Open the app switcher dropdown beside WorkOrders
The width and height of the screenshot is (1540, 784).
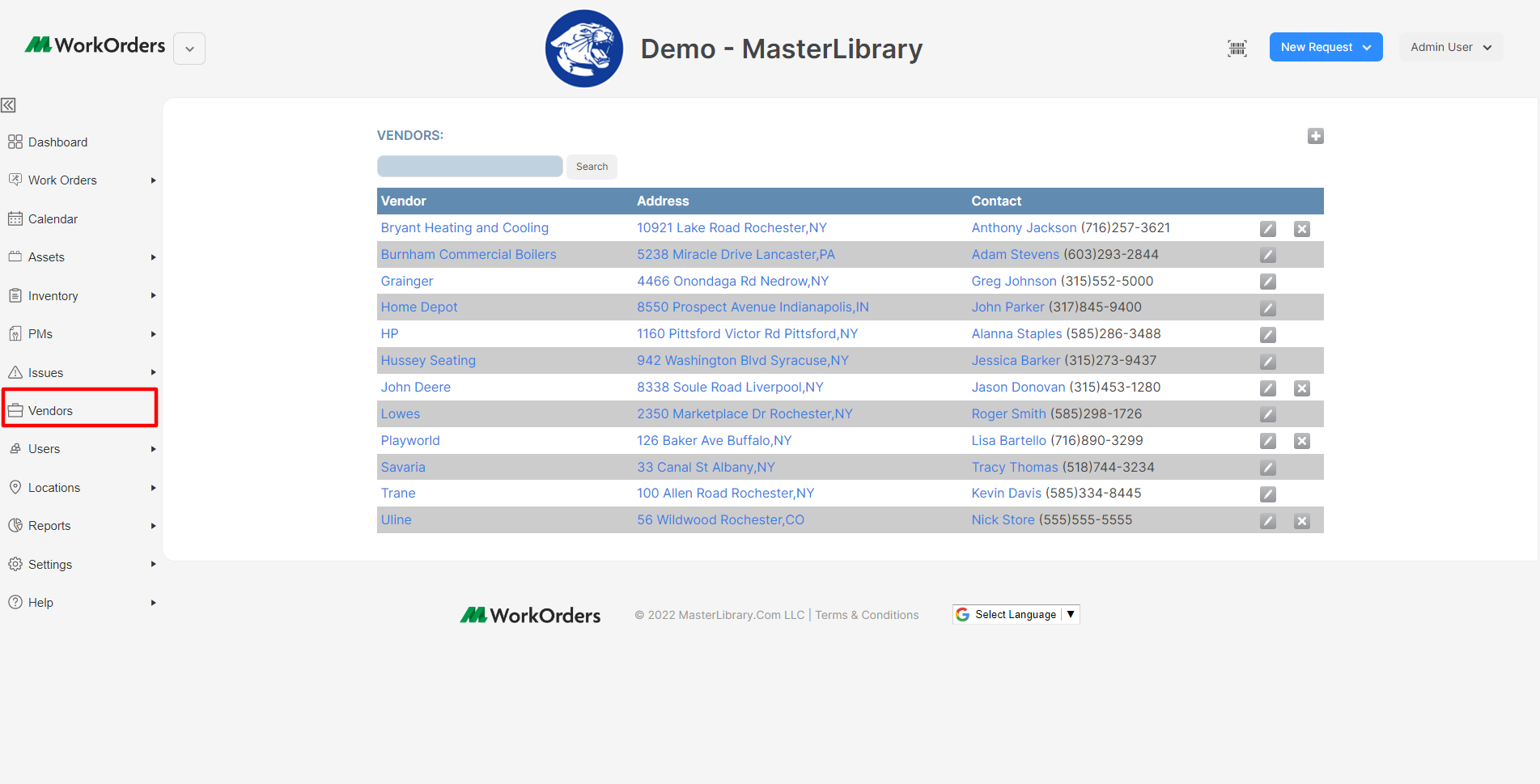point(189,49)
